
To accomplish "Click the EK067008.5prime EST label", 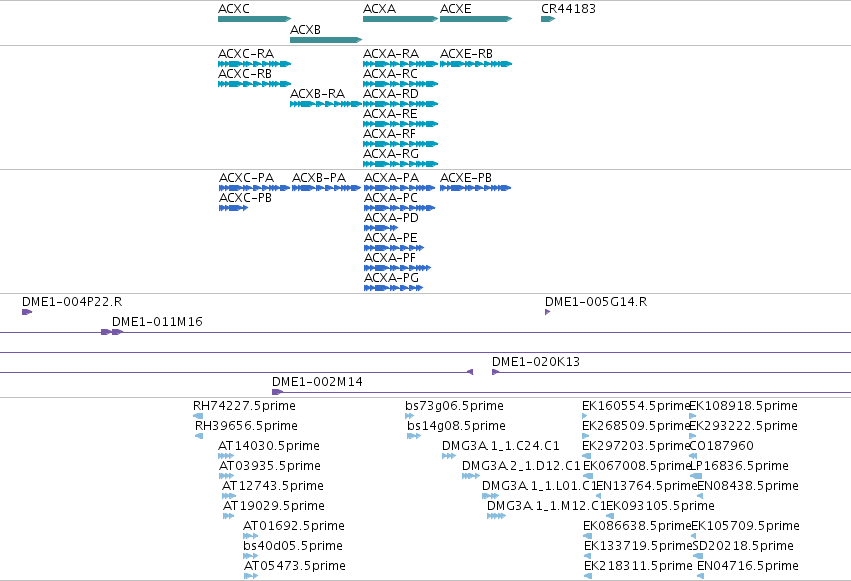I will pos(637,467).
